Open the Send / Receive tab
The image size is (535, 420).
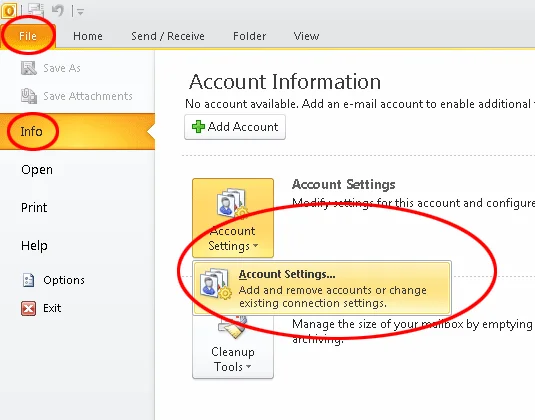click(168, 36)
